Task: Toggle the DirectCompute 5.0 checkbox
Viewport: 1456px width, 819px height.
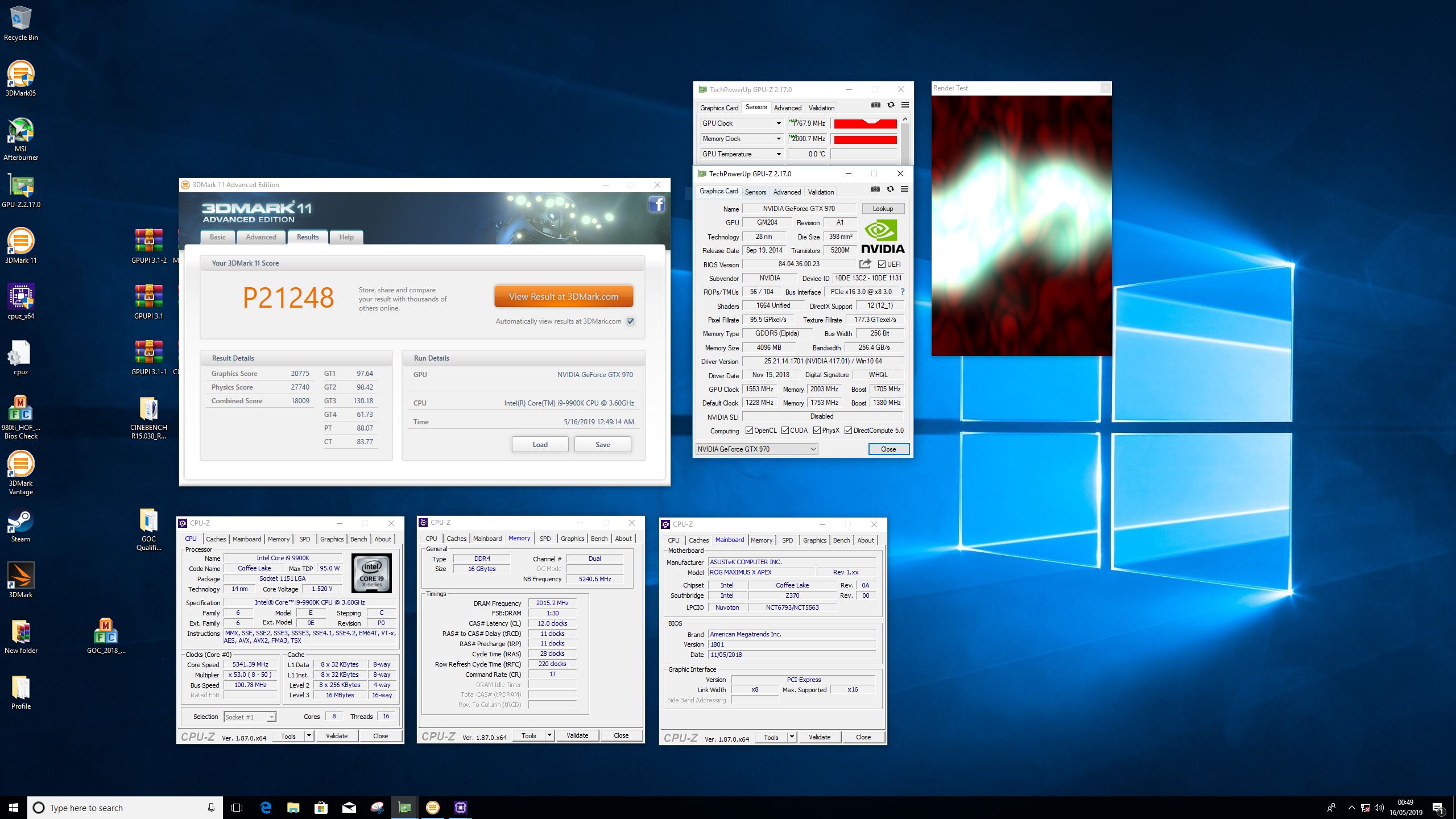Action: [848, 431]
